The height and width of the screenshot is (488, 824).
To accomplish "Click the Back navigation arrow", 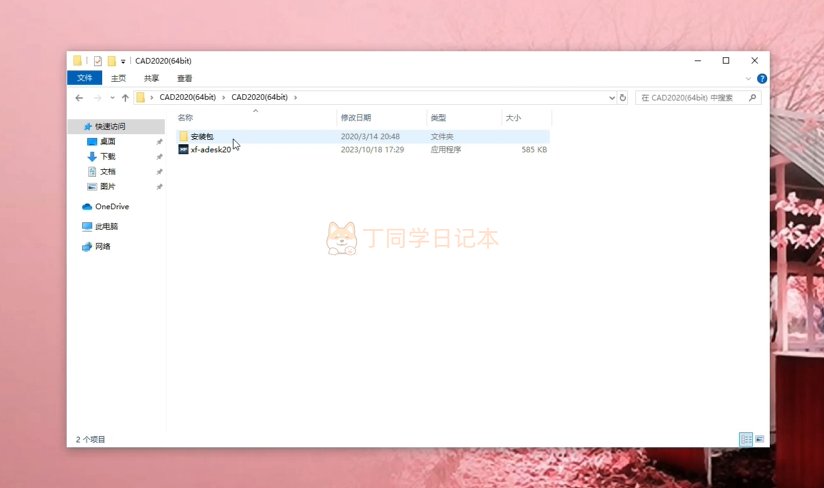I will [79, 98].
